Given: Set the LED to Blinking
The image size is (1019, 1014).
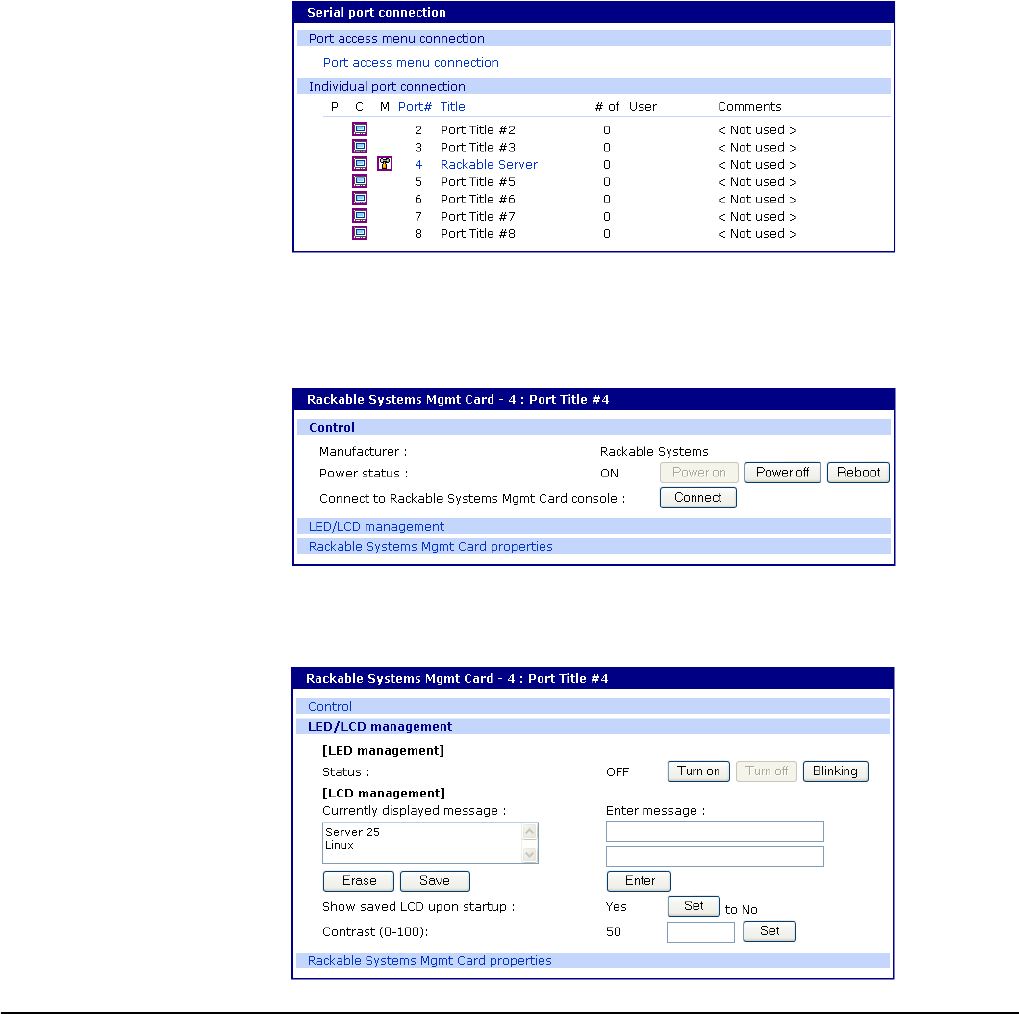Looking at the screenshot, I should pyautogui.click(x=836, y=772).
